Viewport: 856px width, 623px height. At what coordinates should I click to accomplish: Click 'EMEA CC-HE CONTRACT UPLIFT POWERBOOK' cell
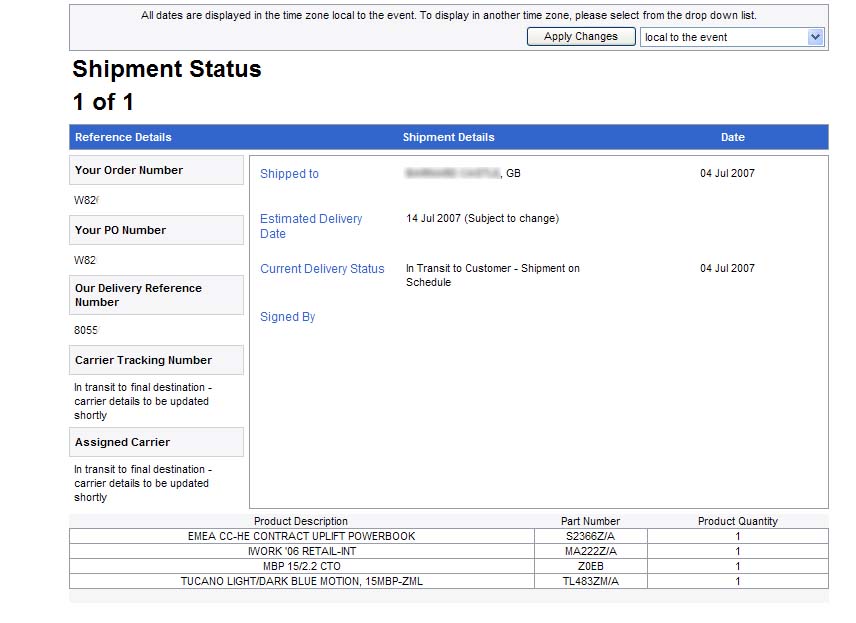tap(301, 536)
